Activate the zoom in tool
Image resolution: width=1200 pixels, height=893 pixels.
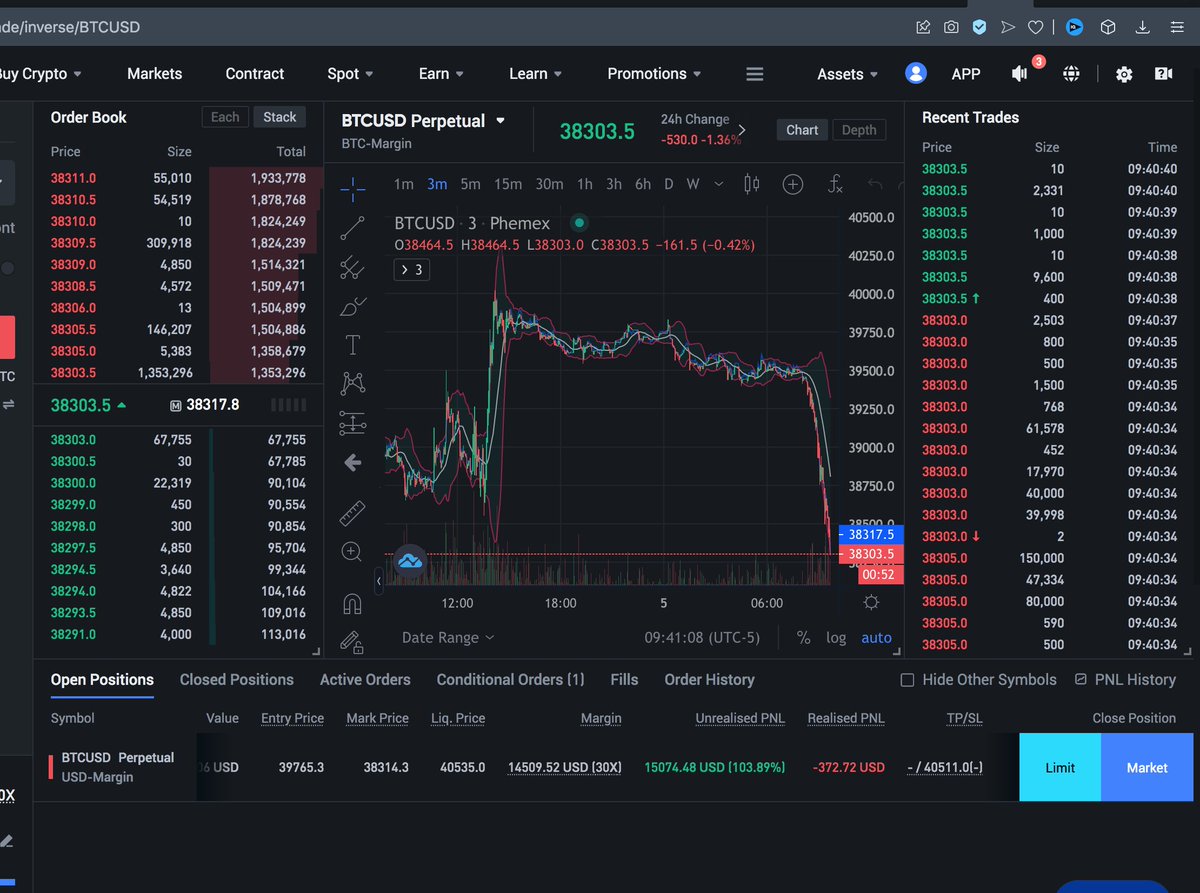coord(352,551)
